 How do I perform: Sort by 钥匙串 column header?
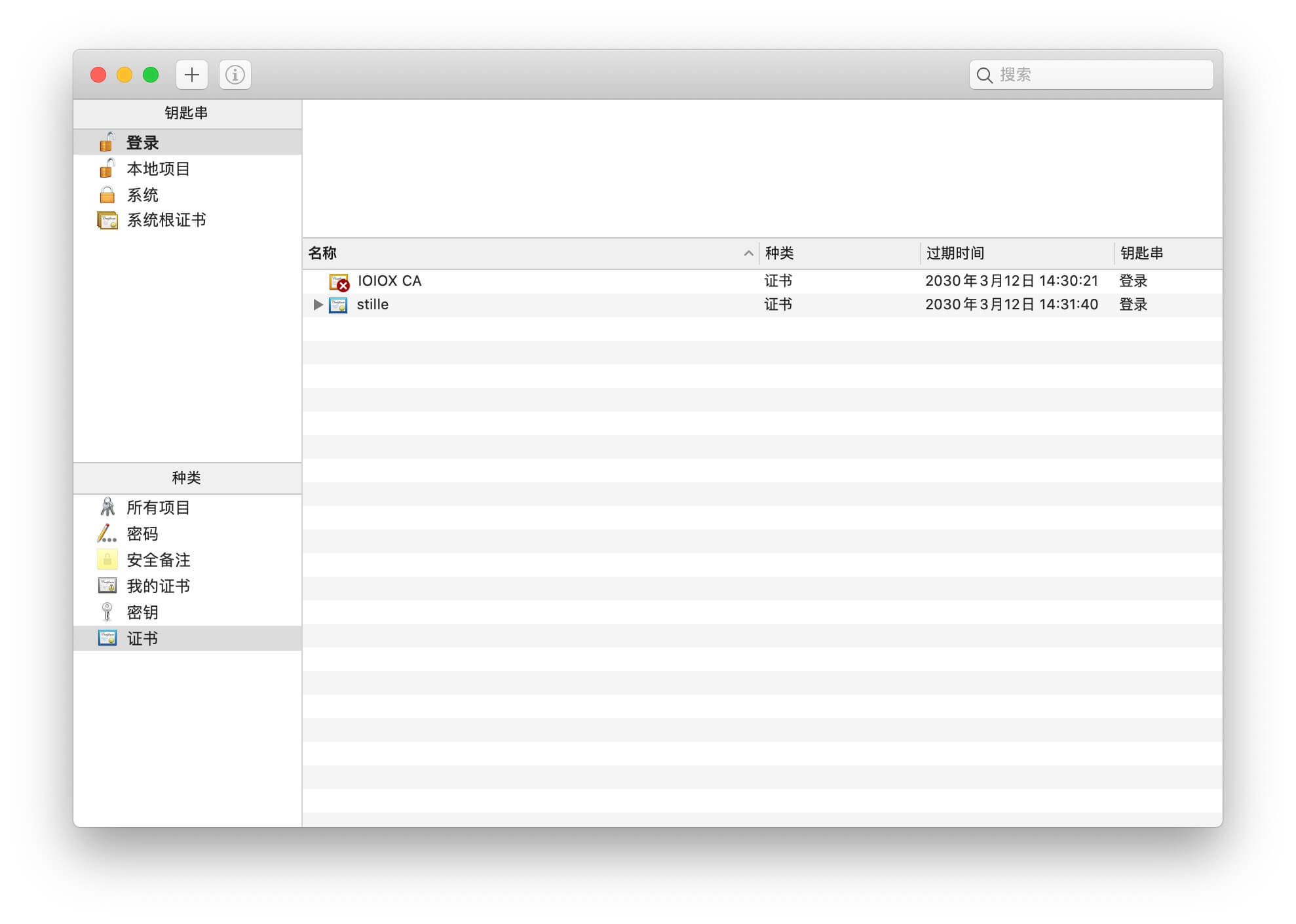click(x=1141, y=253)
